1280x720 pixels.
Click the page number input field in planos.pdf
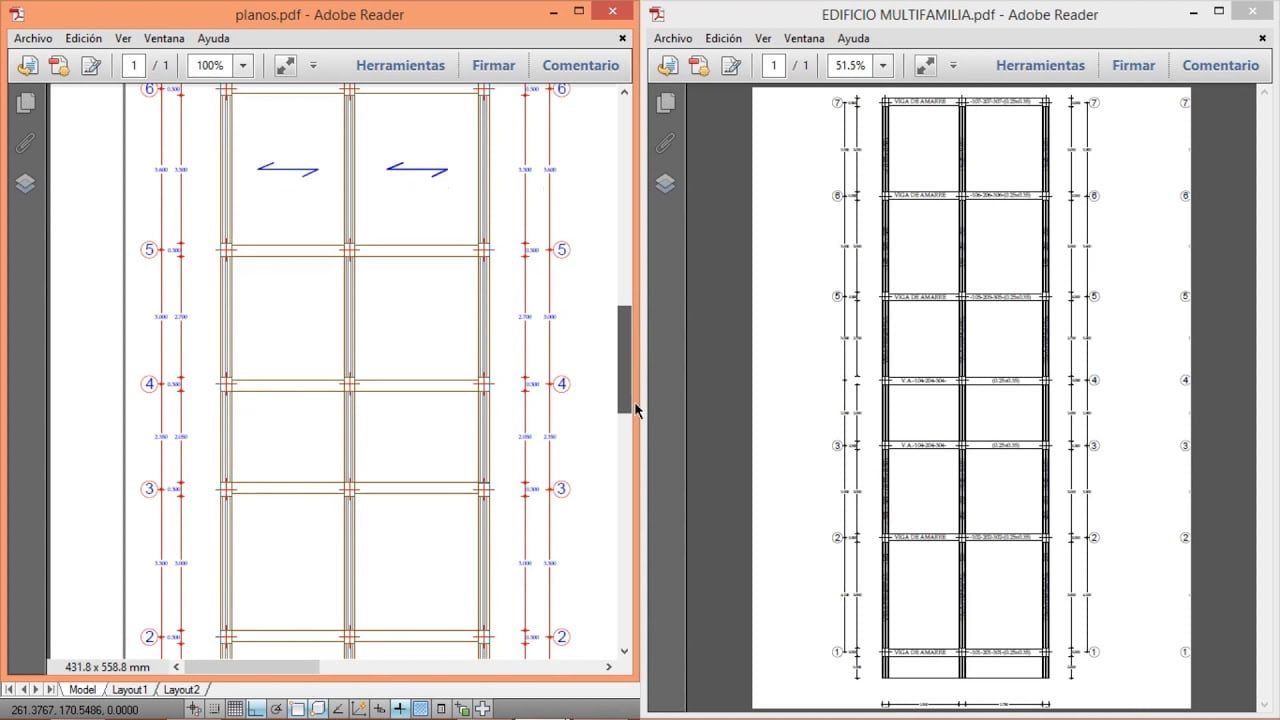pyautogui.click(x=136, y=65)
